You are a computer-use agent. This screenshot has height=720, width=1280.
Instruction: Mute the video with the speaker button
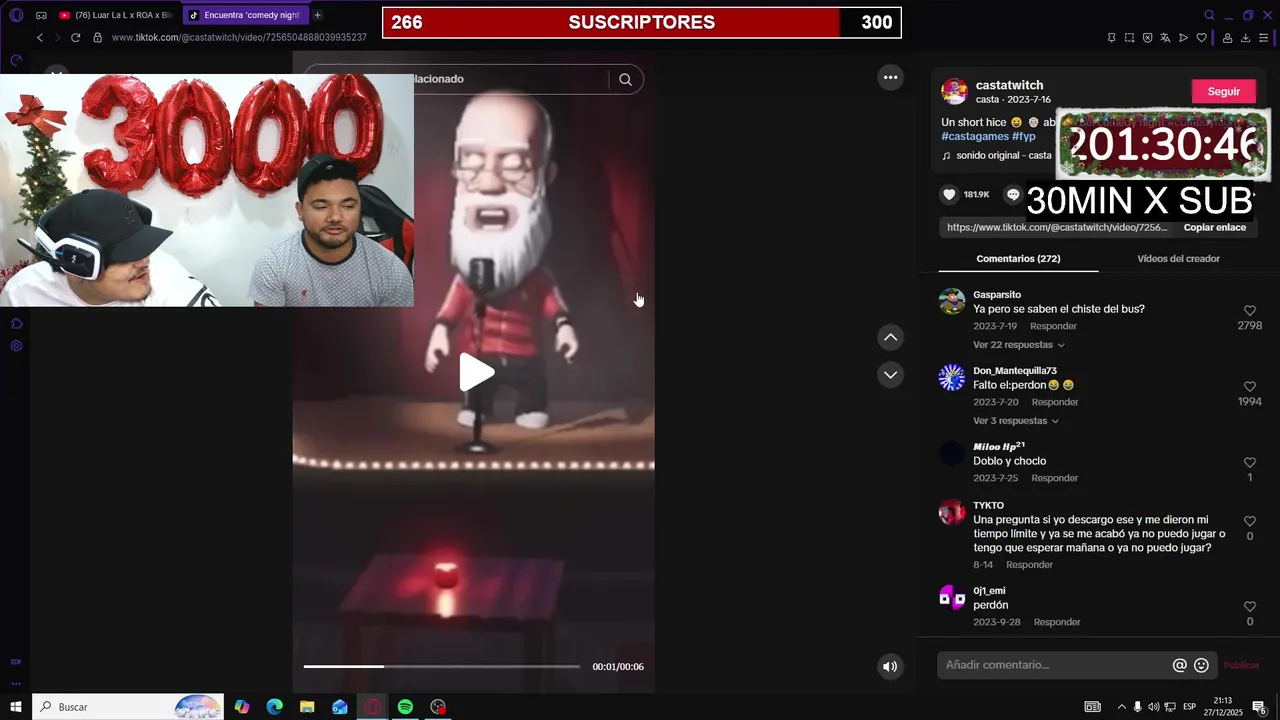point(890,666)
